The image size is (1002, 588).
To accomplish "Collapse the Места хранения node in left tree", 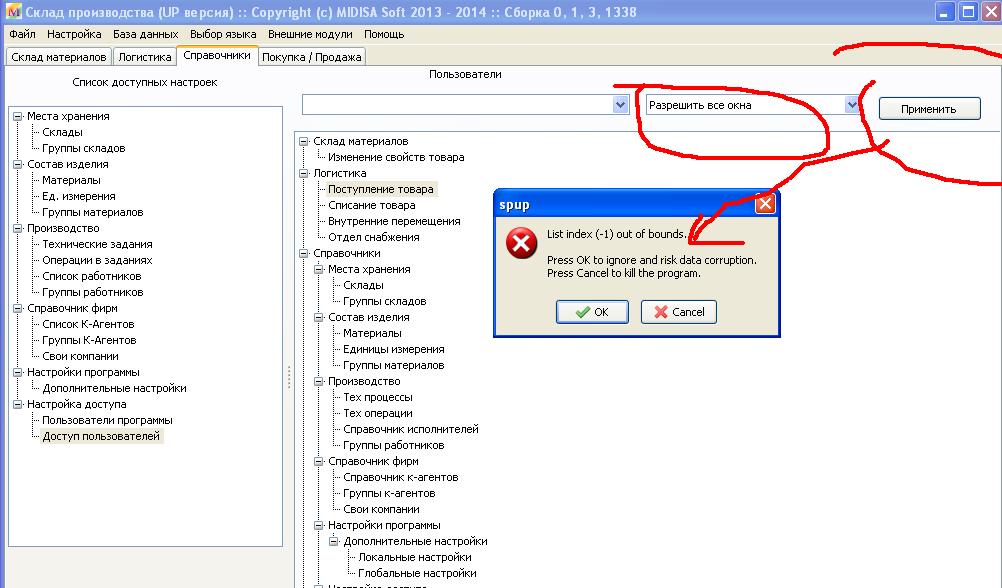I will pyautogui.click(x=17, y=116).
